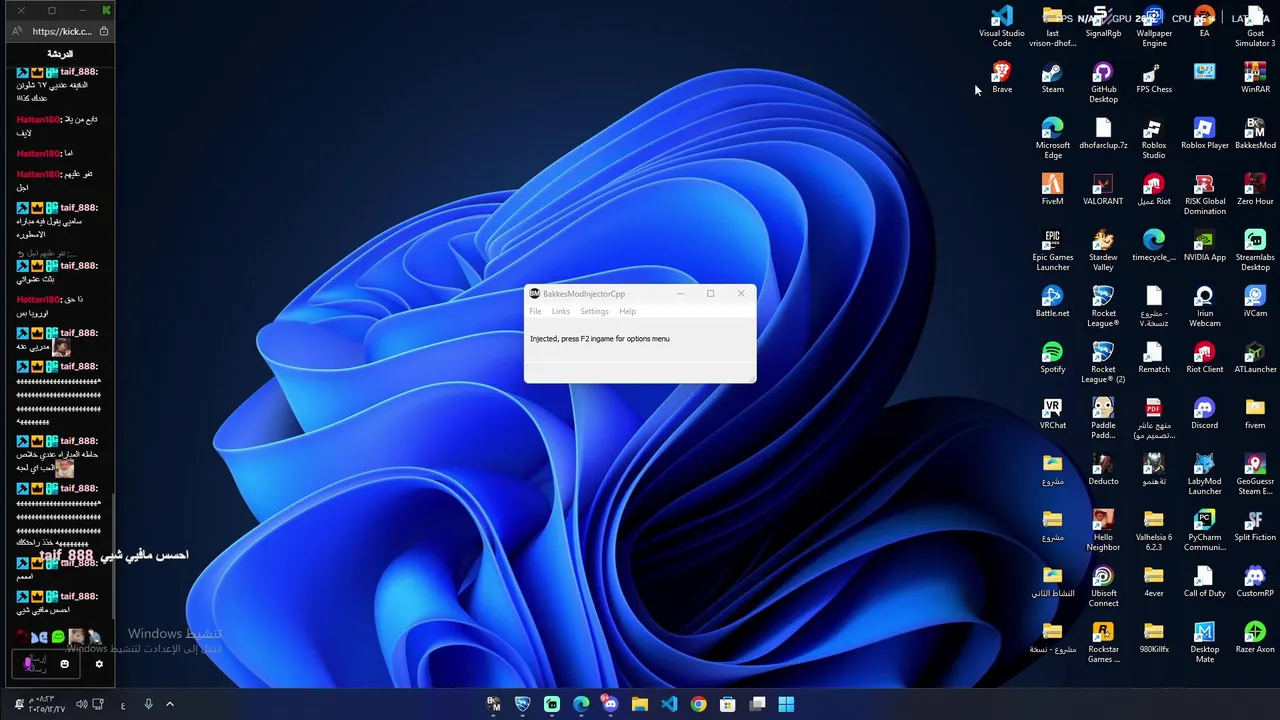Select the Epic Games Launcher icon
The width and height of the screenshot is (1280, 720).
(x=1053, y=250)
